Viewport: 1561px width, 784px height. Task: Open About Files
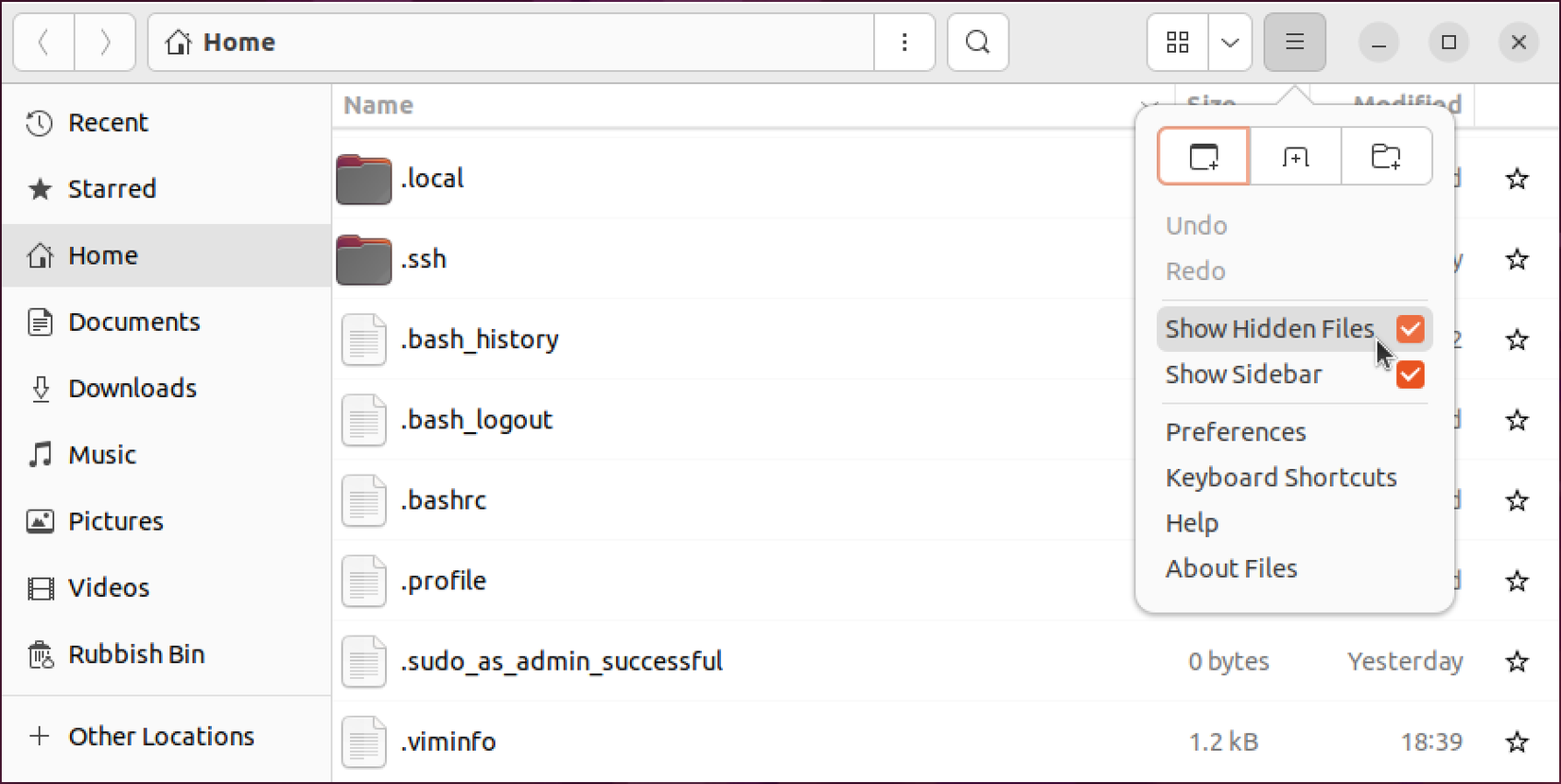(1231, 567)
